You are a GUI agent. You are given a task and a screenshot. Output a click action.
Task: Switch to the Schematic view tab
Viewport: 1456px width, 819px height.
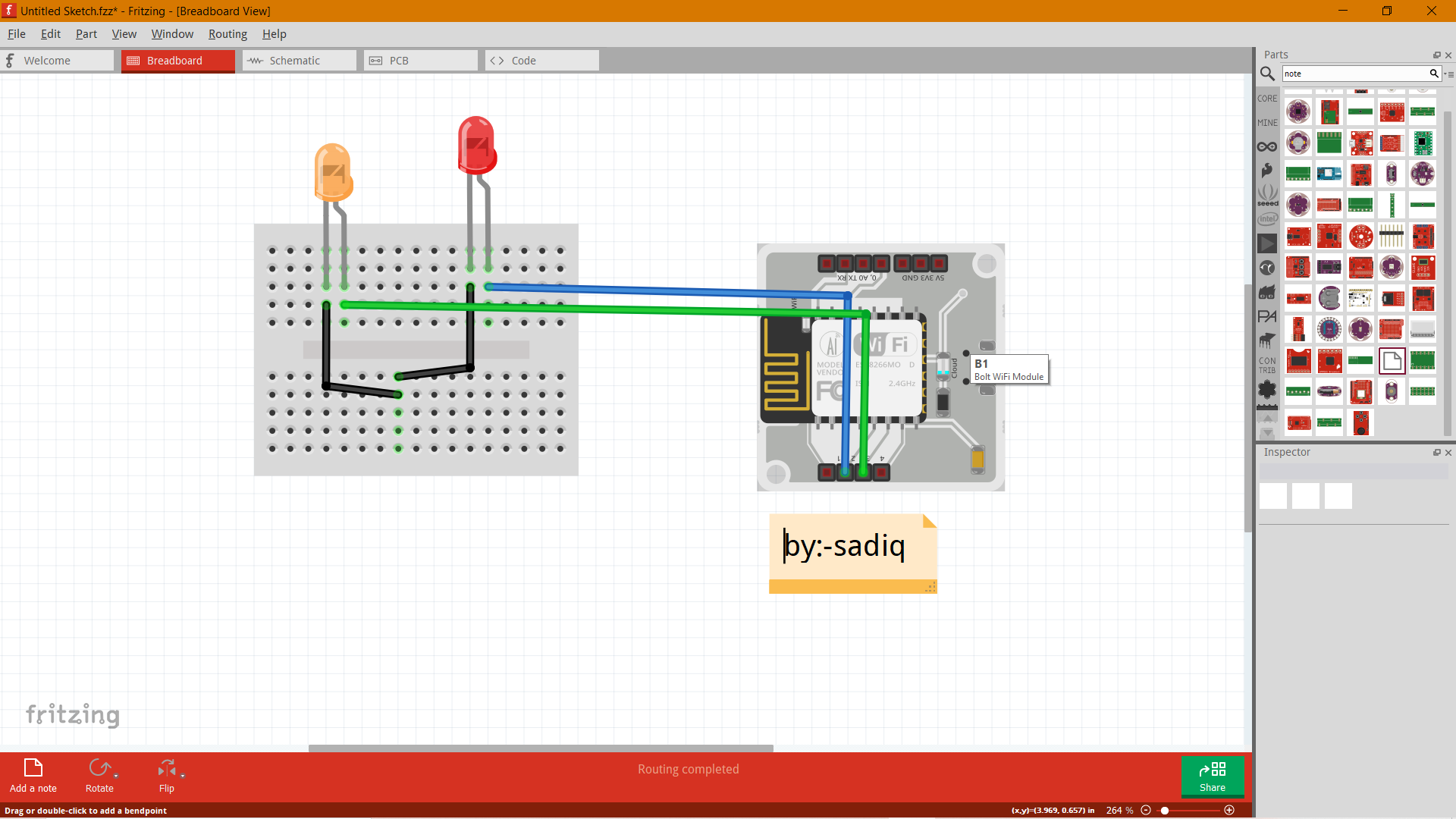coord(298,60)
